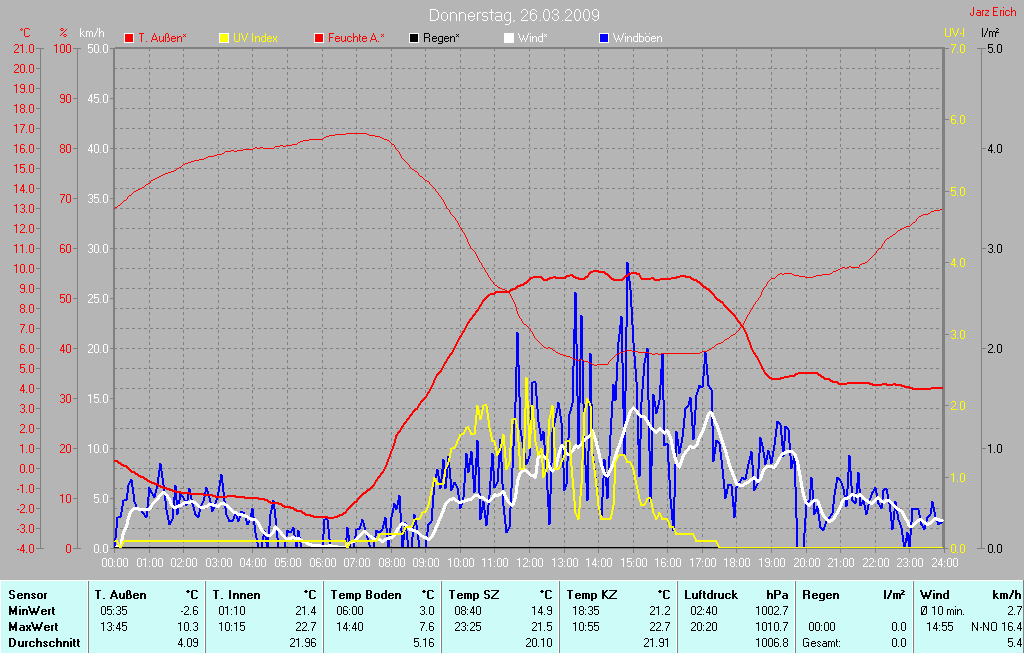
Task: Click the Regen column header in table
Action: (821, 595)
